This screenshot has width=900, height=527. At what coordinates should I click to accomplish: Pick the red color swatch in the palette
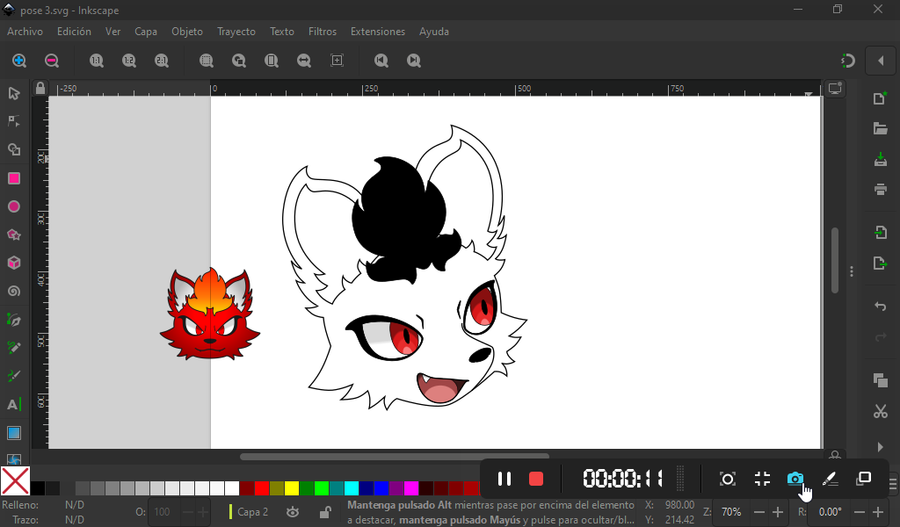(262, 488)
